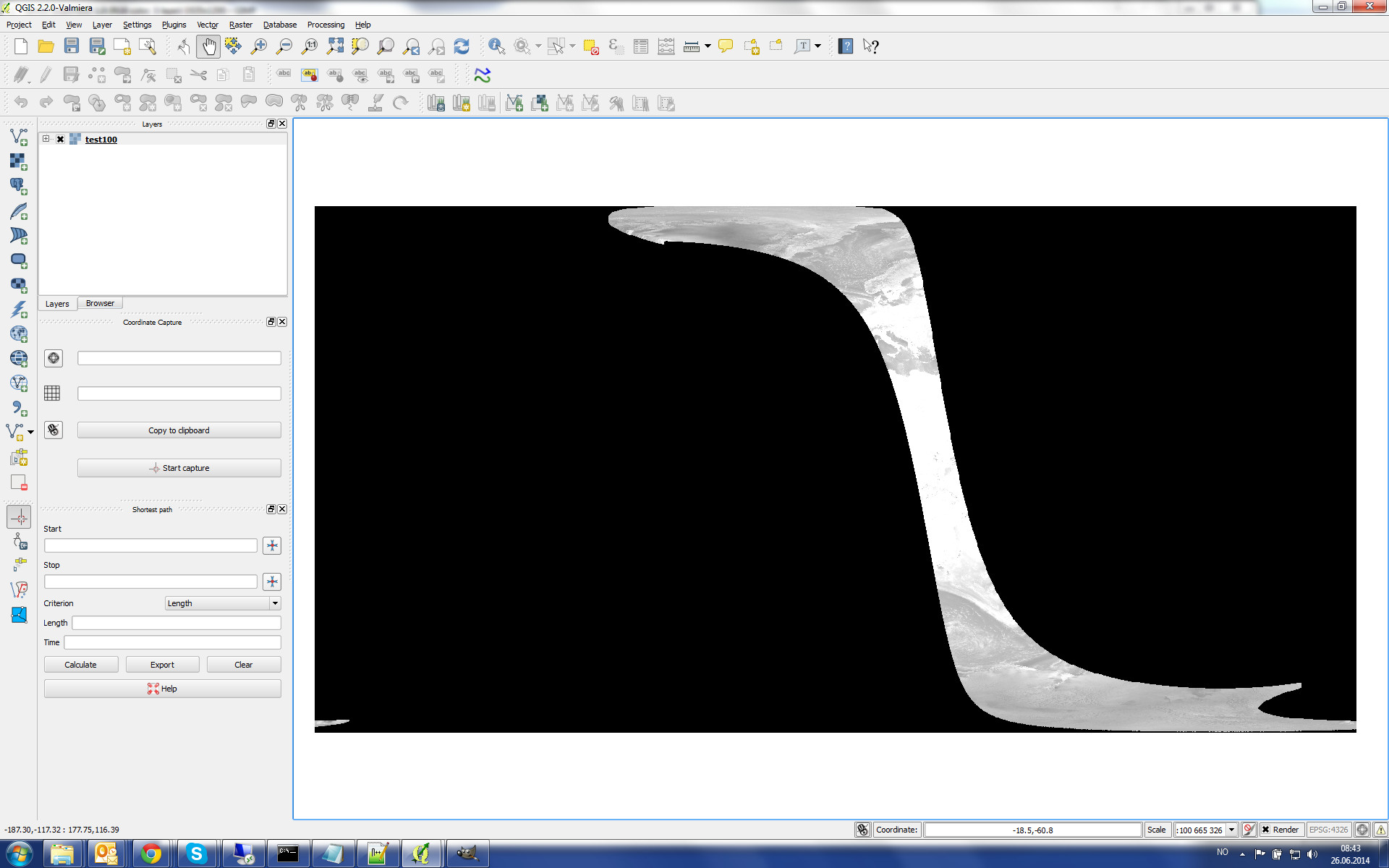Image resolution: width=1389 pixels, height=868 pixels.
Task: Click the Stop point input field
Action: point(150,582)
